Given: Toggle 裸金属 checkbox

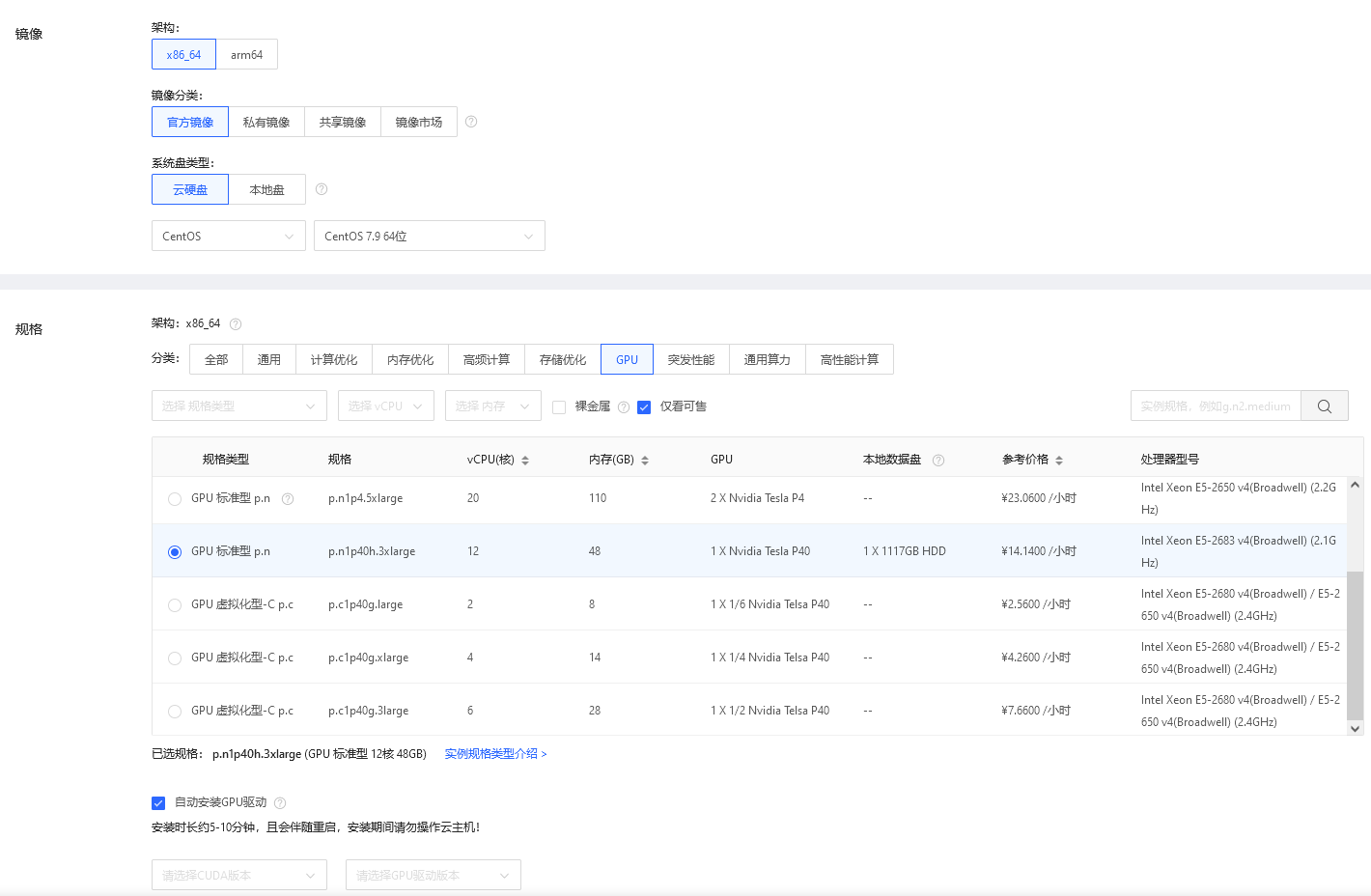Looking at the screenshot, I should [x=559, y=407].
